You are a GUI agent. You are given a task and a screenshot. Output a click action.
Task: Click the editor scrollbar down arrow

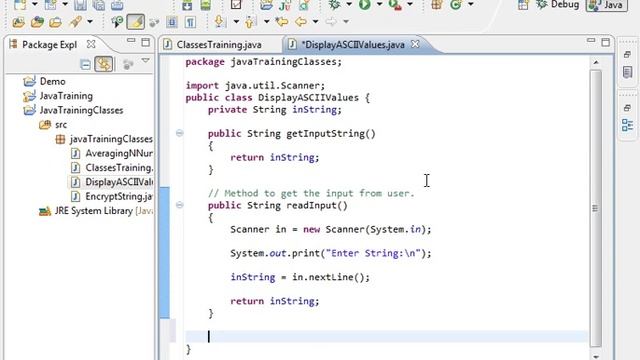coord(596,356)
